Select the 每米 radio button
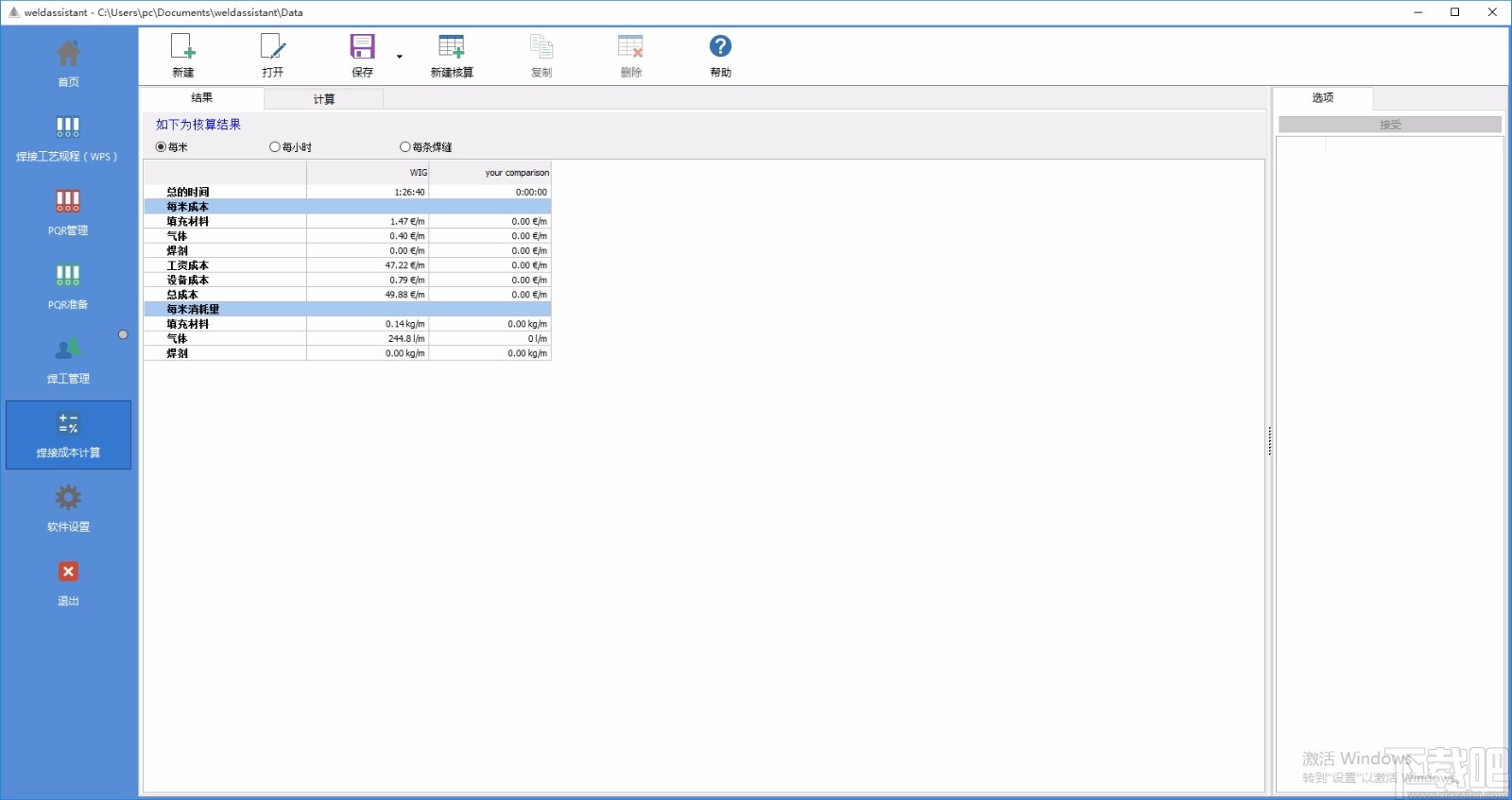The image size is (1512, 800). pos(161,147)
